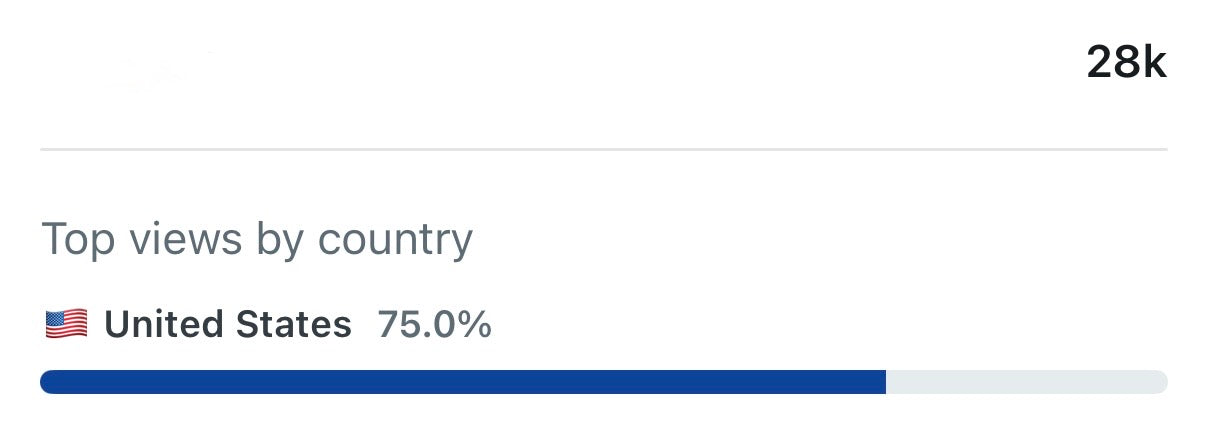The height and width of the screenshot is (435, 1207).
Task: Select the 28k view count
Action: click(x=1126, y=64)
